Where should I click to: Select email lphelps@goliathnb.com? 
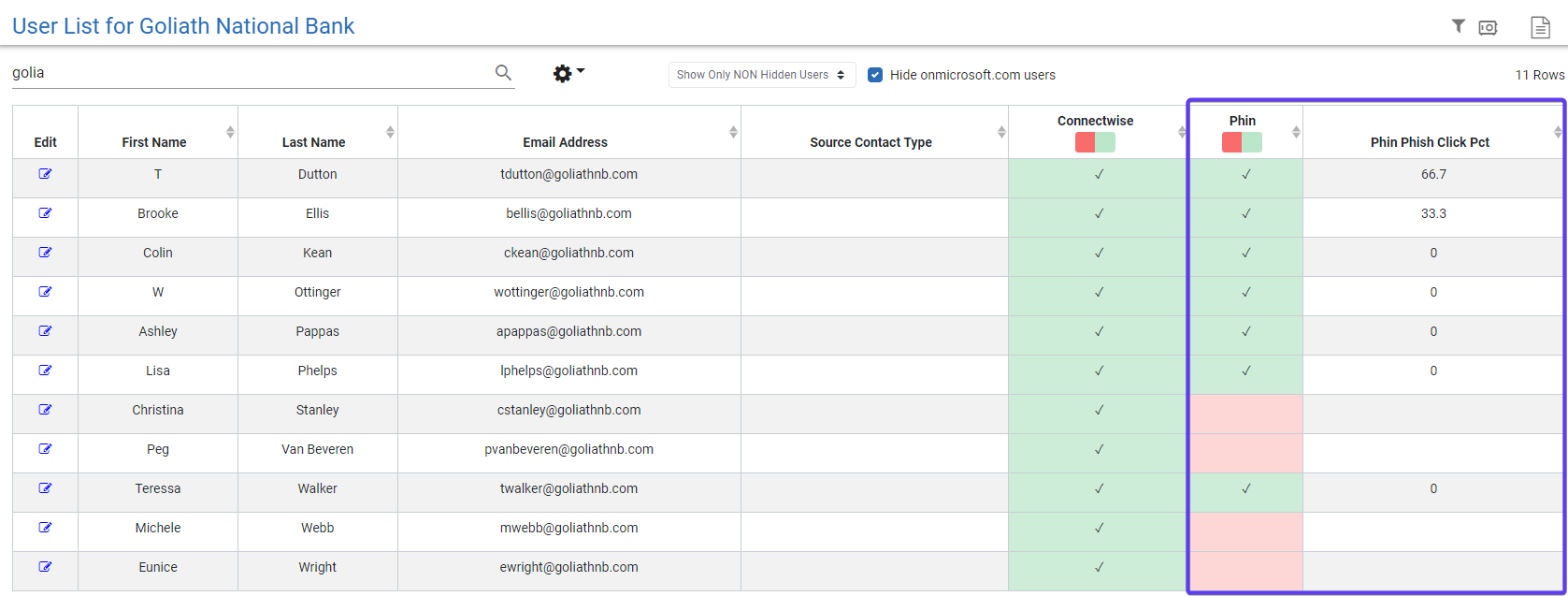click(569, 371)
